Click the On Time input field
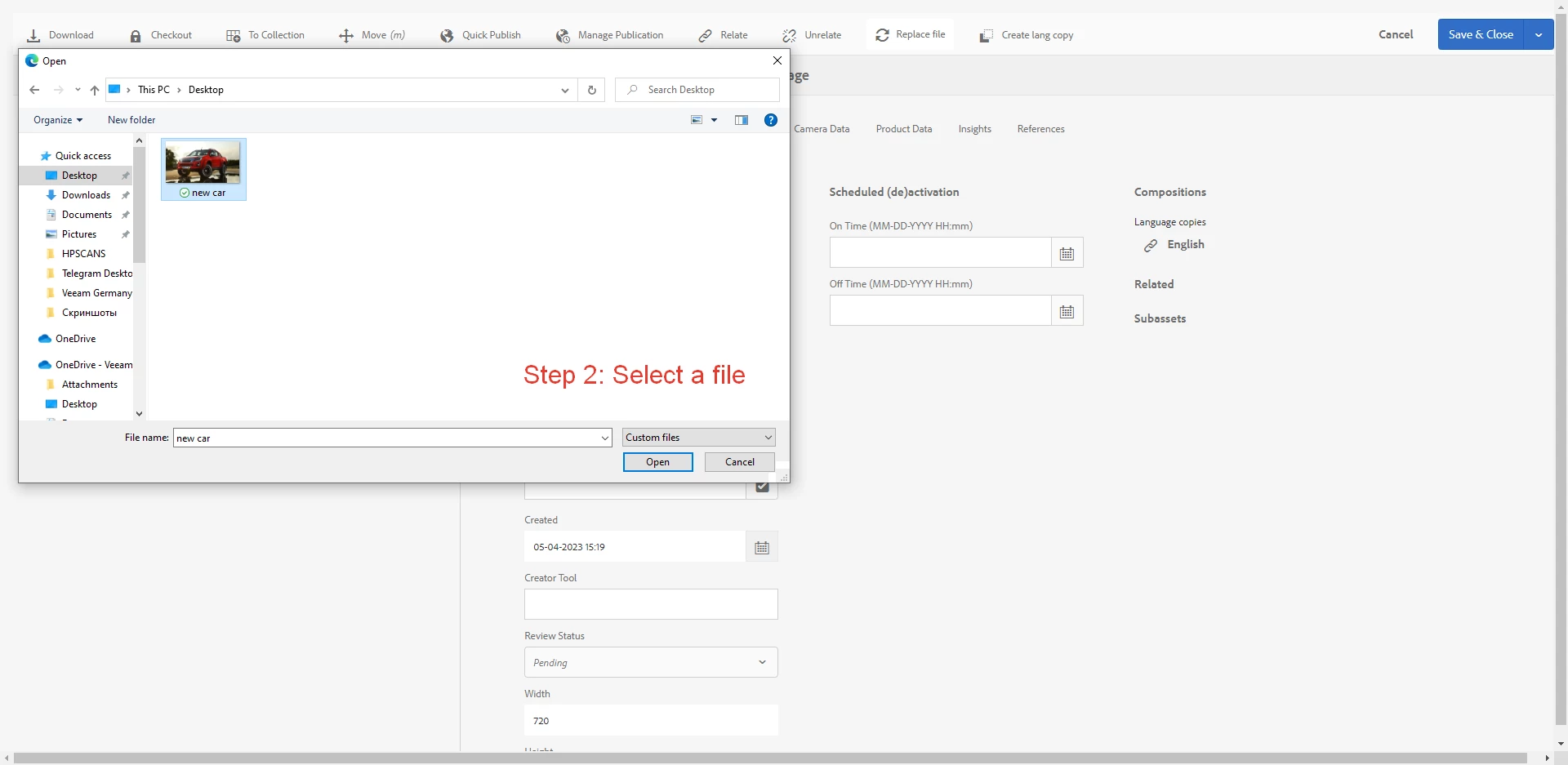1568x765 pixels. tap(940, 253)
